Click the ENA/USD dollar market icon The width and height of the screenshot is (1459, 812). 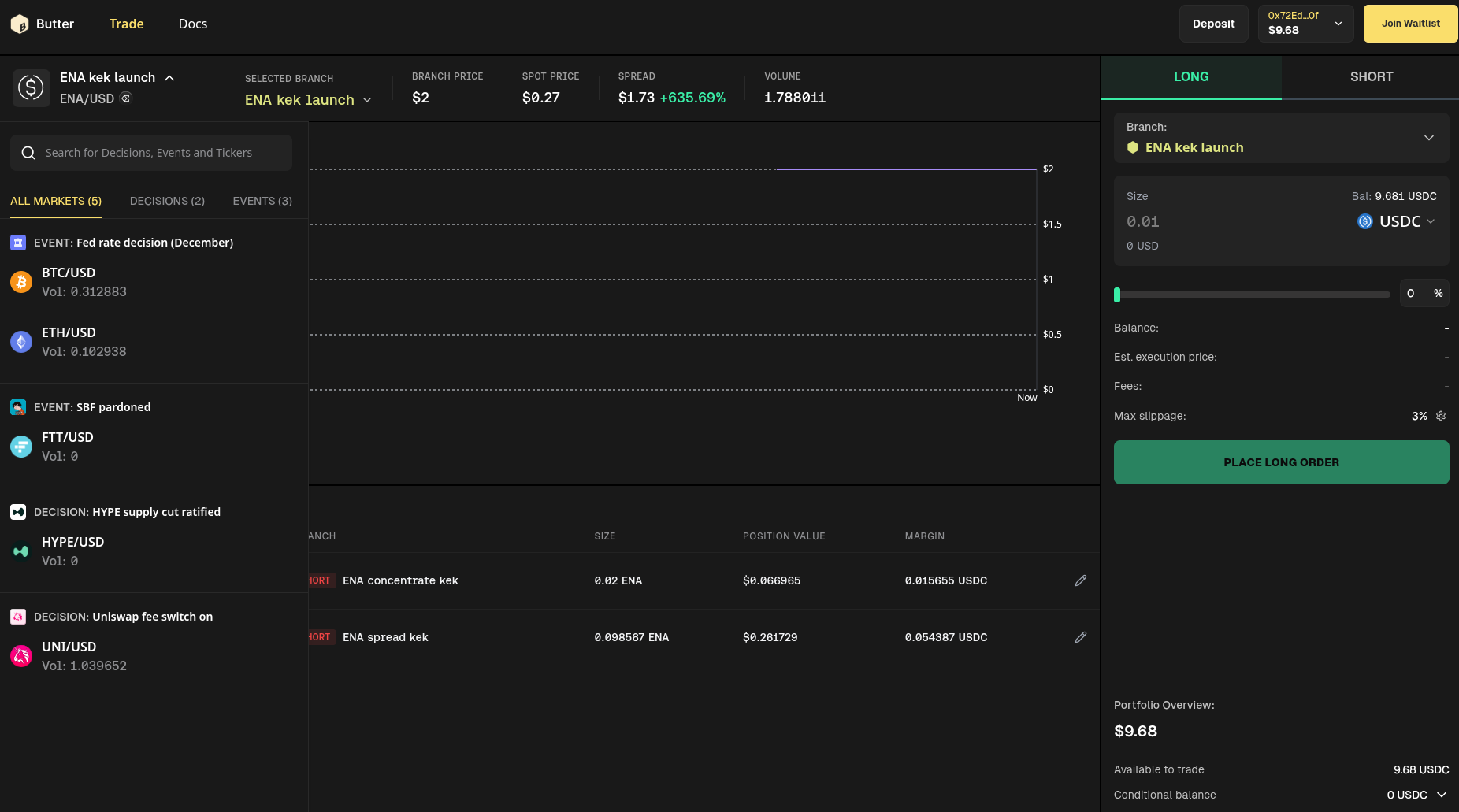point(32,87)
